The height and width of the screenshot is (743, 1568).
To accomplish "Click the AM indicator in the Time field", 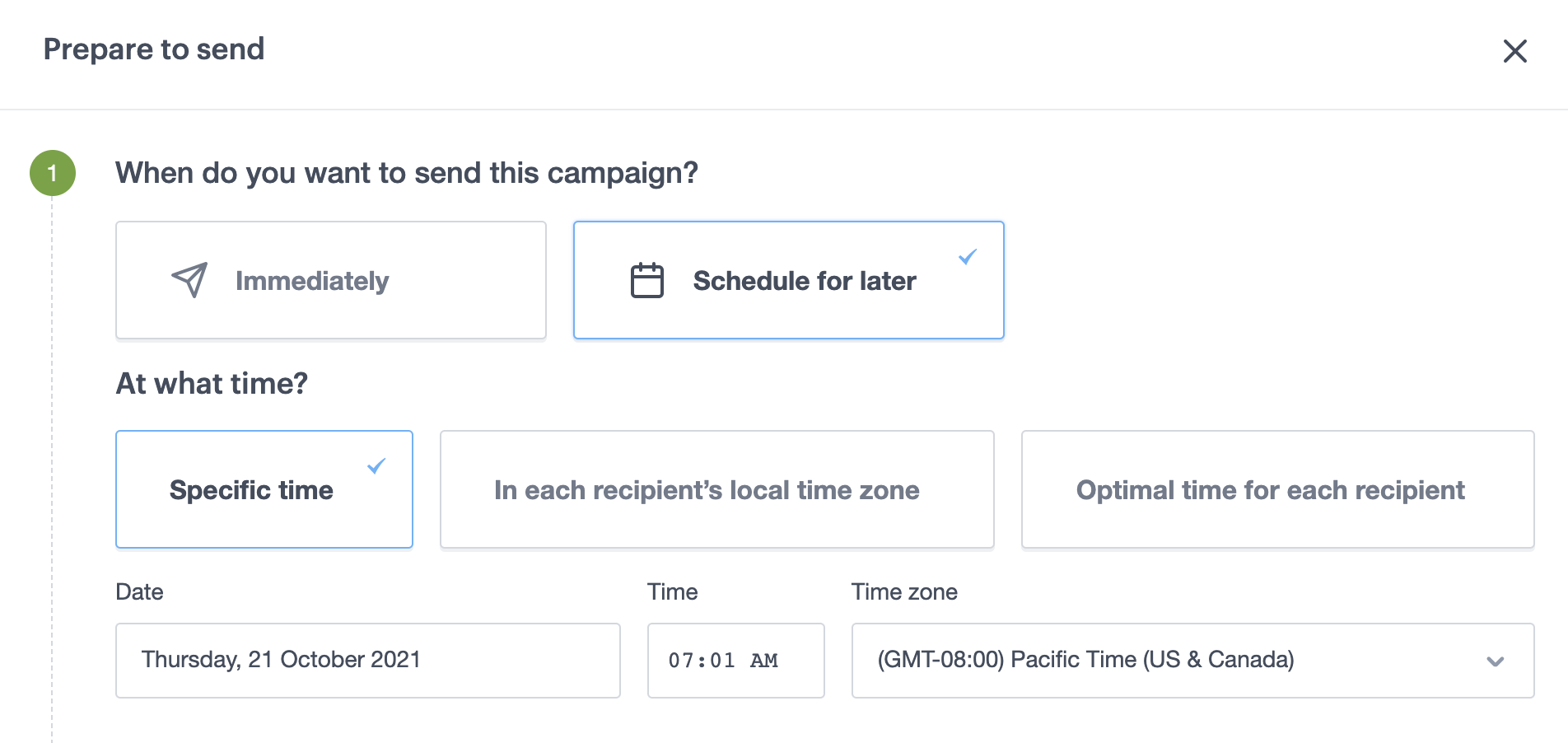I will click(764, 661).
